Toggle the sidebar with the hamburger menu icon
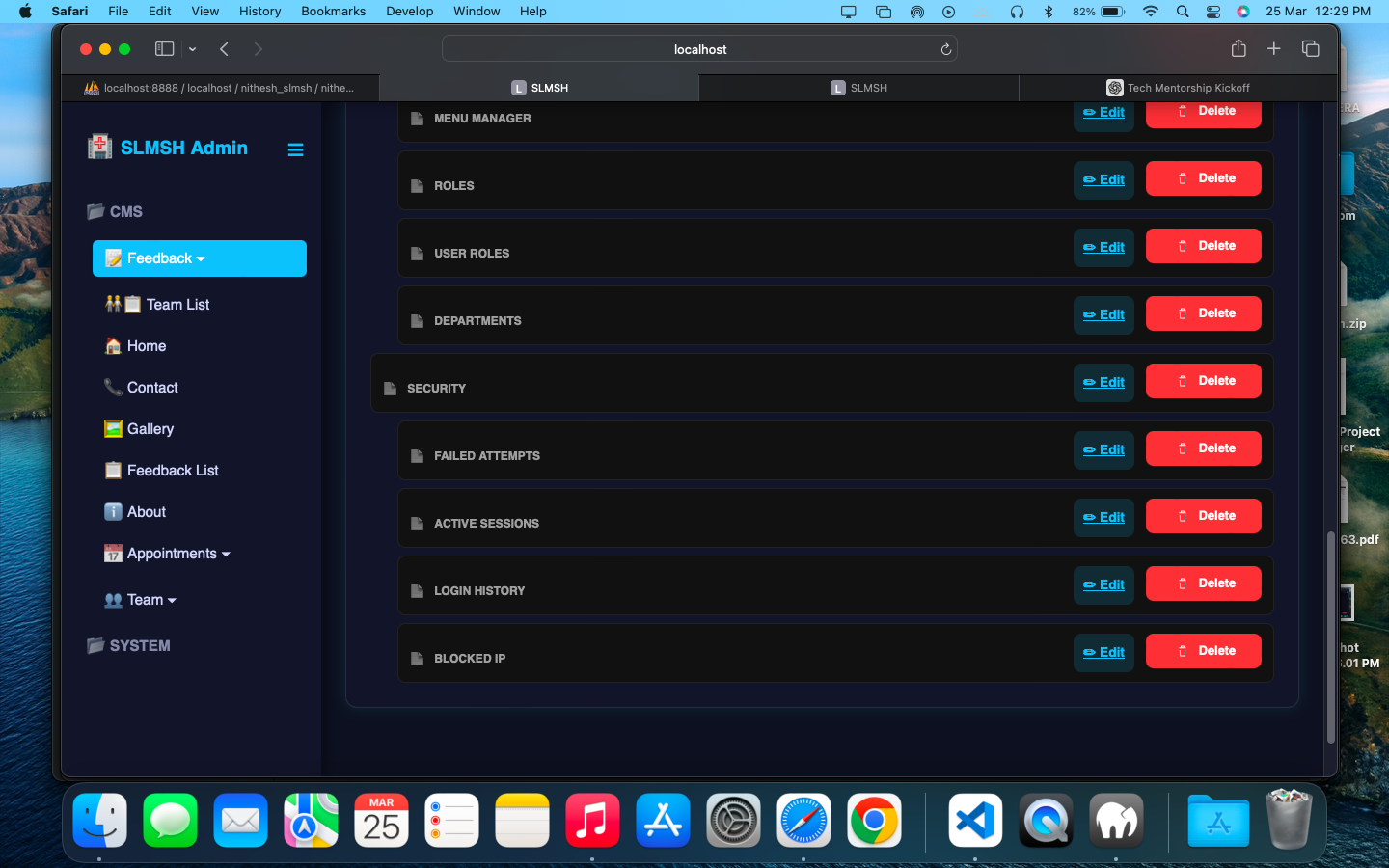Image resolution: width=1389 pixels, height=868 pixels. tap(295, 149)
